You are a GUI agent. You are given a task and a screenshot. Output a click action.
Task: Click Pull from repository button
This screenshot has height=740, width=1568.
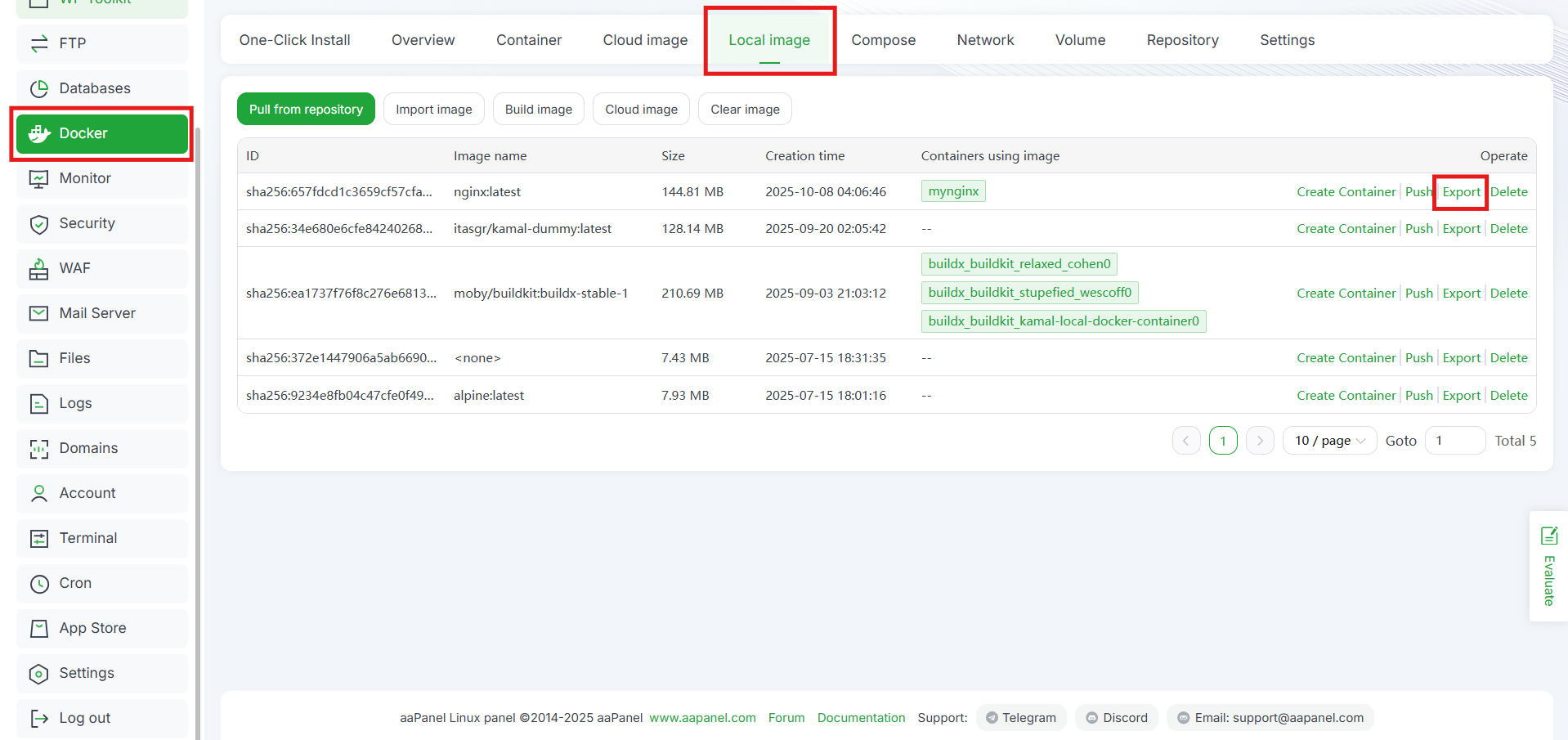(306, 109)
